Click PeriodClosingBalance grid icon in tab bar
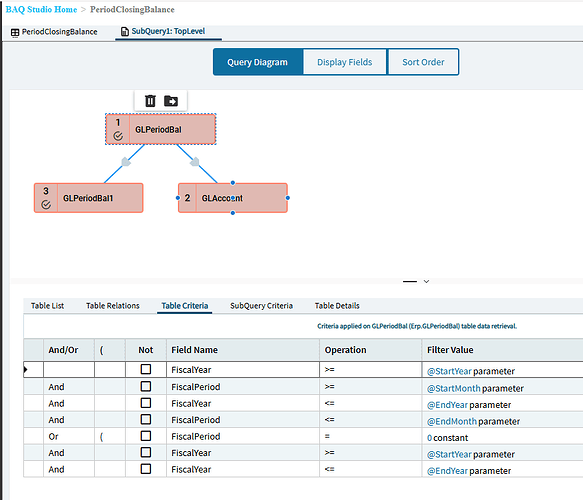The image size is (583, 500). coord(15,32)
